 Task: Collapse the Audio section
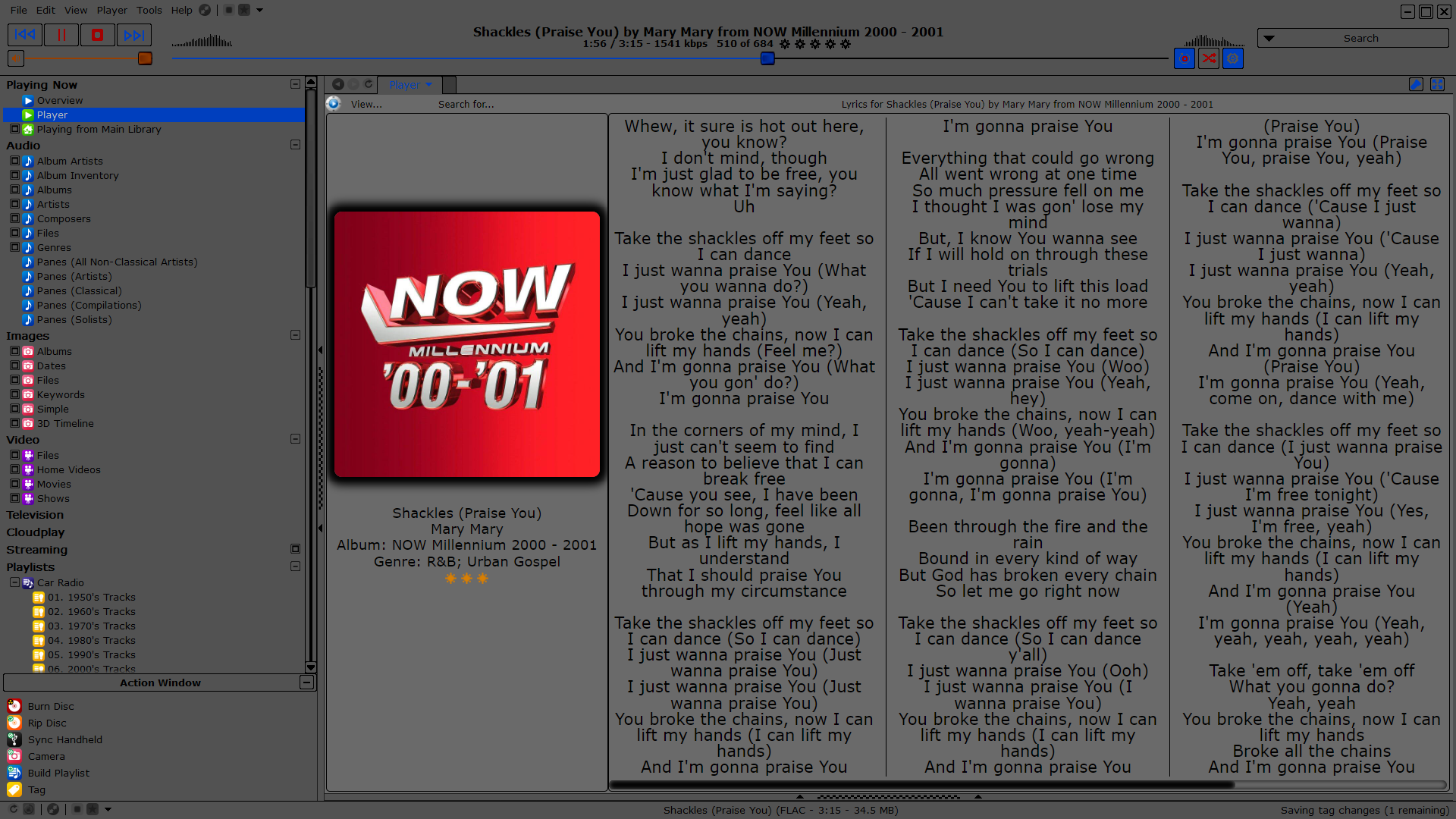click(295, 145)
